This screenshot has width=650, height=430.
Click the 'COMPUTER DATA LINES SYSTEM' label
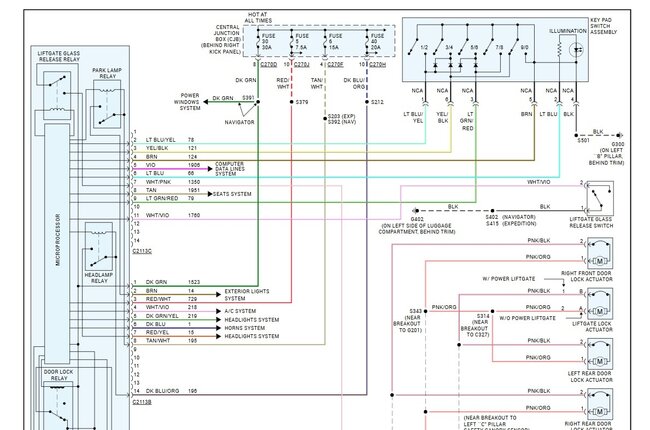(229, 169)
